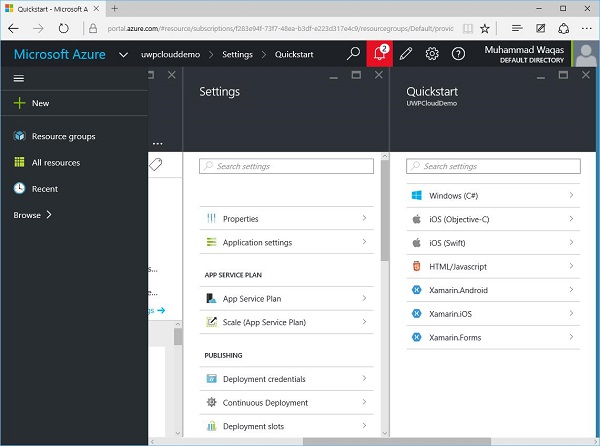Open the notifications bell
This screenshot has height=446, width=600.
click(380, 54)
